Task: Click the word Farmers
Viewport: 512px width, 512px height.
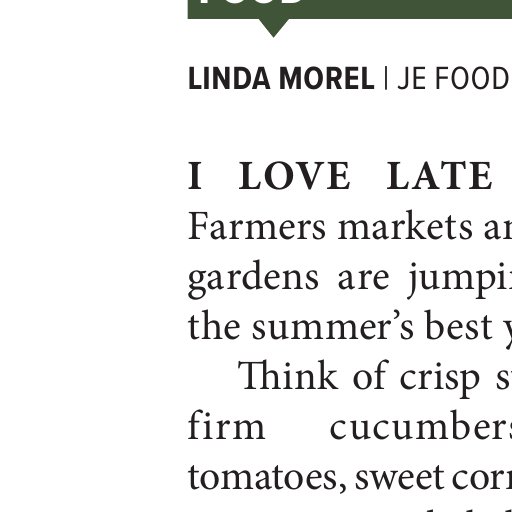Action: [x=257, y=227]
